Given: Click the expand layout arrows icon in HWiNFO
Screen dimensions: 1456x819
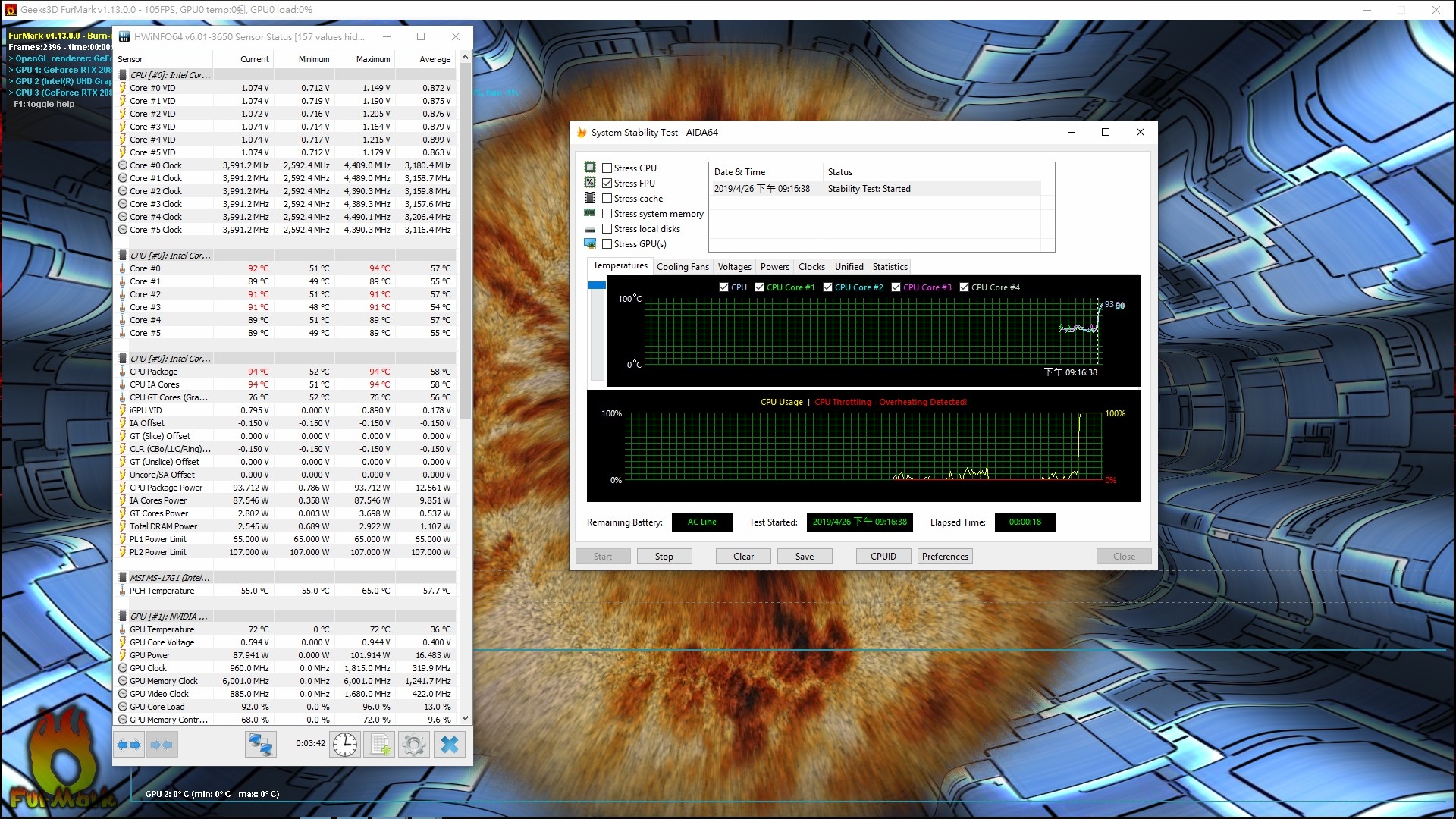Looking at the screenshot, I should click(x=129, y=745).
